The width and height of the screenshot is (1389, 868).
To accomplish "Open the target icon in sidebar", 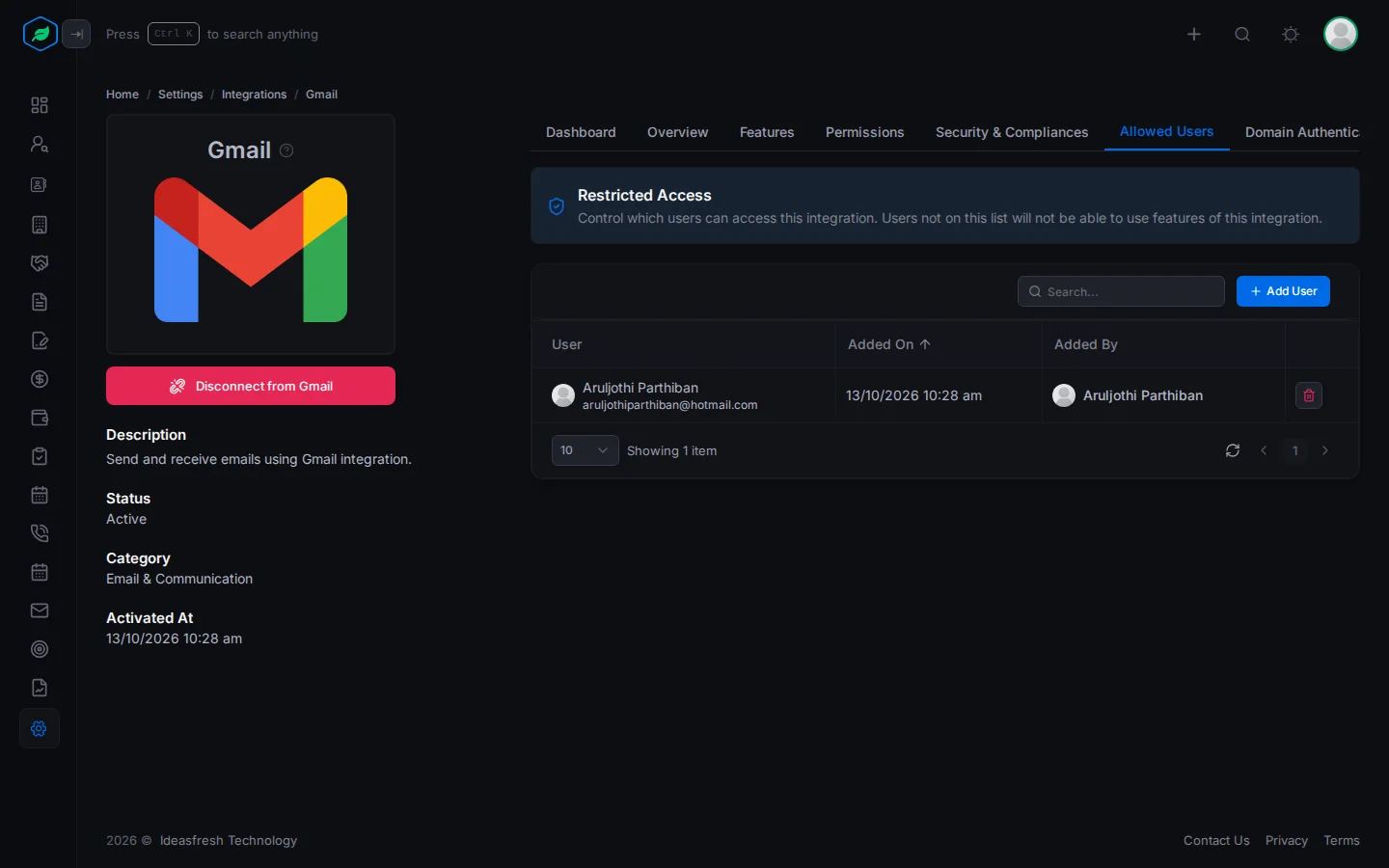I will coord(40,649).
